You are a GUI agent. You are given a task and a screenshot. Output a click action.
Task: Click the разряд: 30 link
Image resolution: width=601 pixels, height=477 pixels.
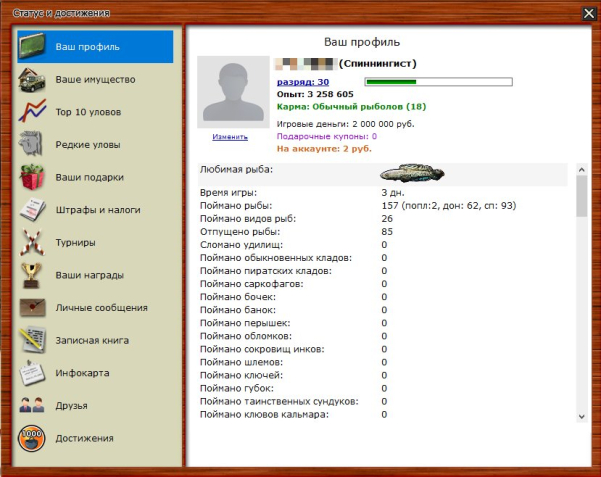click(x=302, y=82)
